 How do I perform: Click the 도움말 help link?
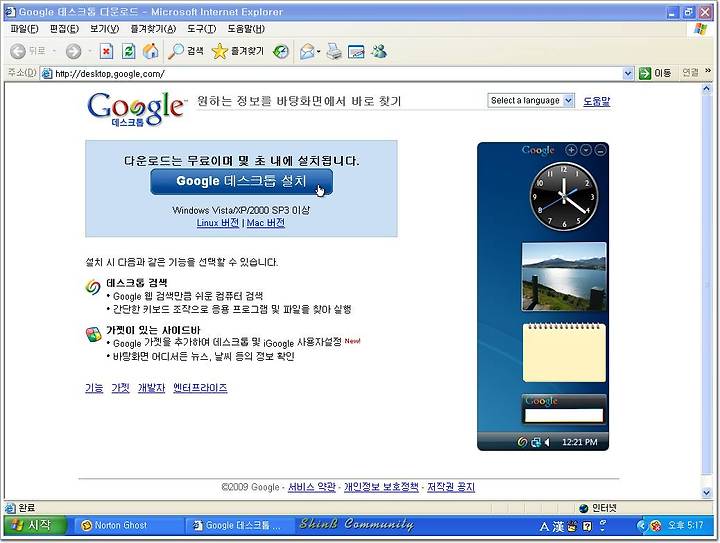596,101
